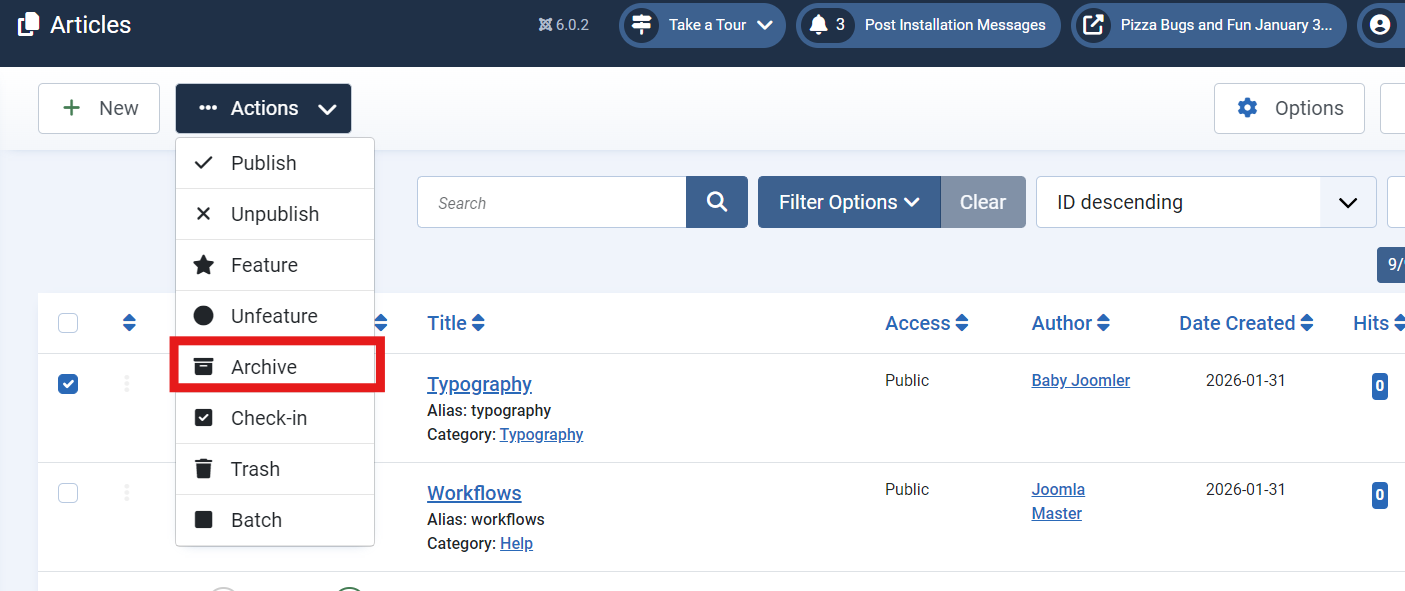Check the Workflows article checkbox

(68, 493)
